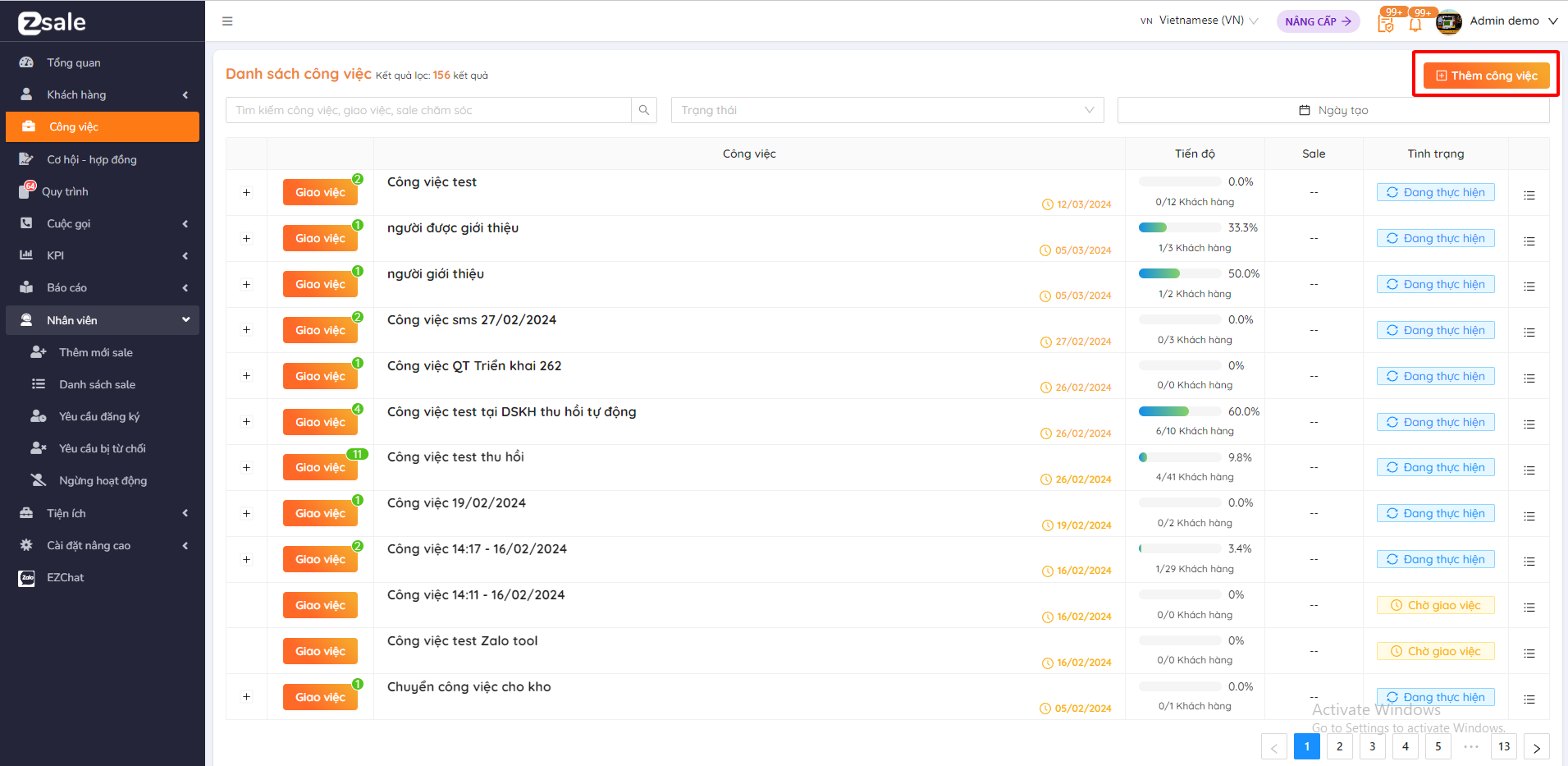Click ellipsis jump pages in pagination
The height and width of the screenshot is (766, 1568).
[1471, 746]
